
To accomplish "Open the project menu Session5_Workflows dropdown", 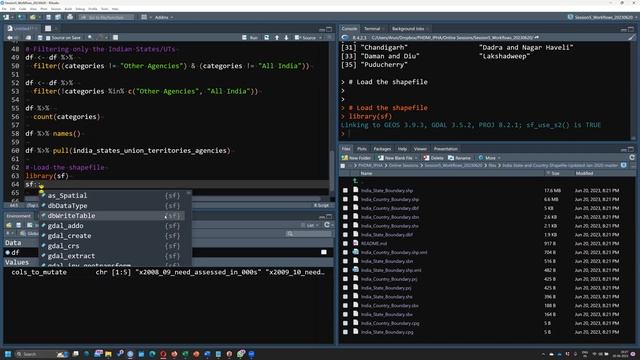I will point(602,17).
